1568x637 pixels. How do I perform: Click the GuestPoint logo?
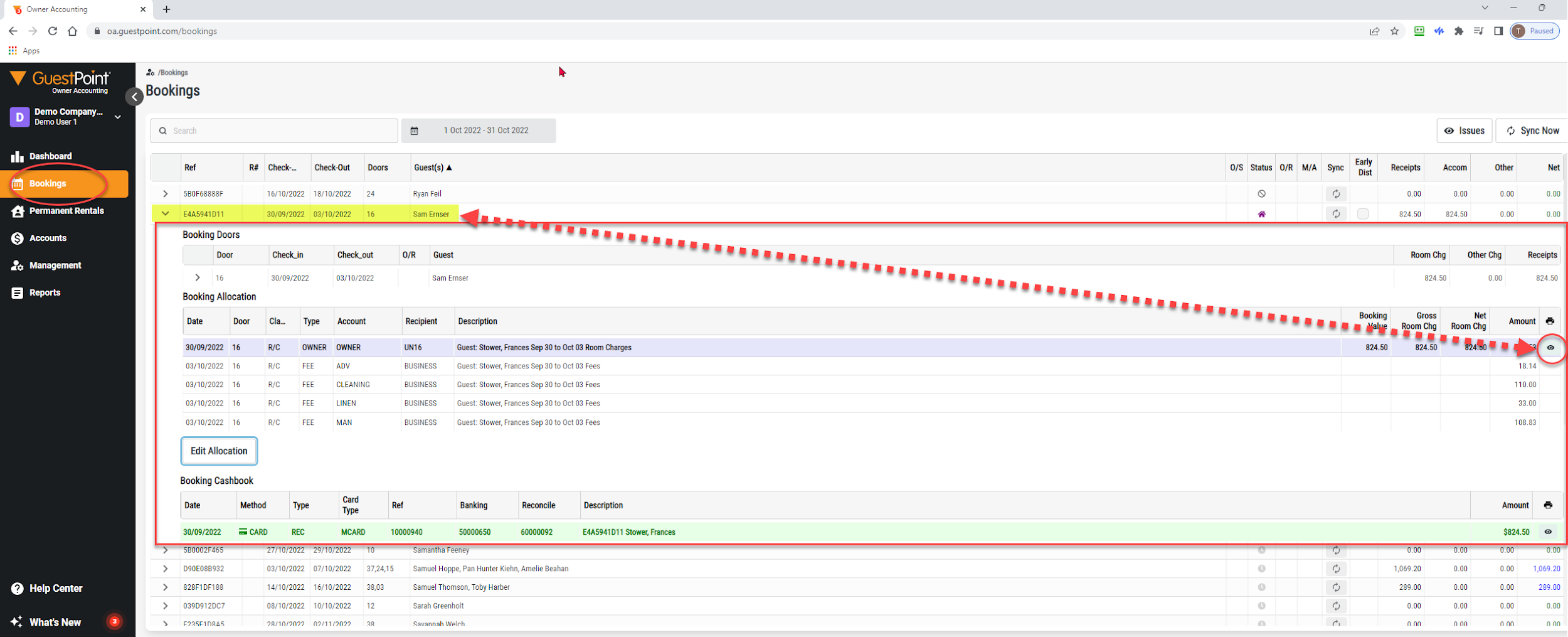[x=61, y=82]
